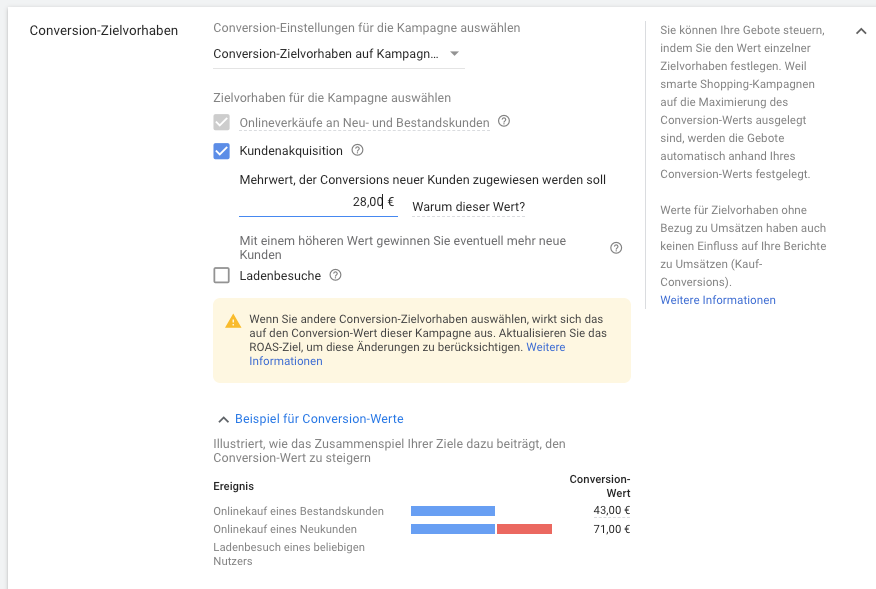Image resolution: width=876 pixels, height=589 pixels.
Task: Collapse the Beispiel für Conversion-Werte section
Action: point(223,418)
